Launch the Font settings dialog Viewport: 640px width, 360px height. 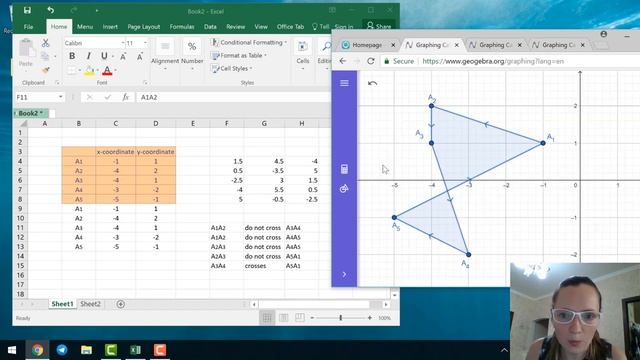coord(145,83)
